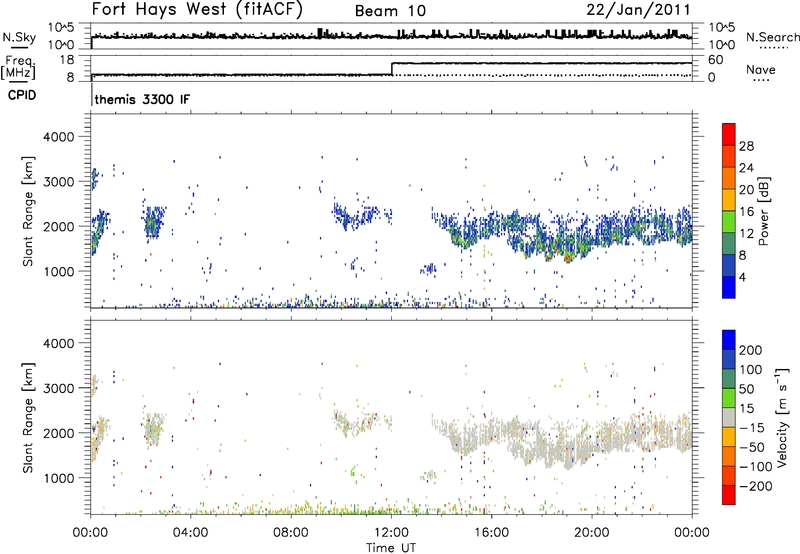Click frequency step at 12:00 UT

pos(391,69)
